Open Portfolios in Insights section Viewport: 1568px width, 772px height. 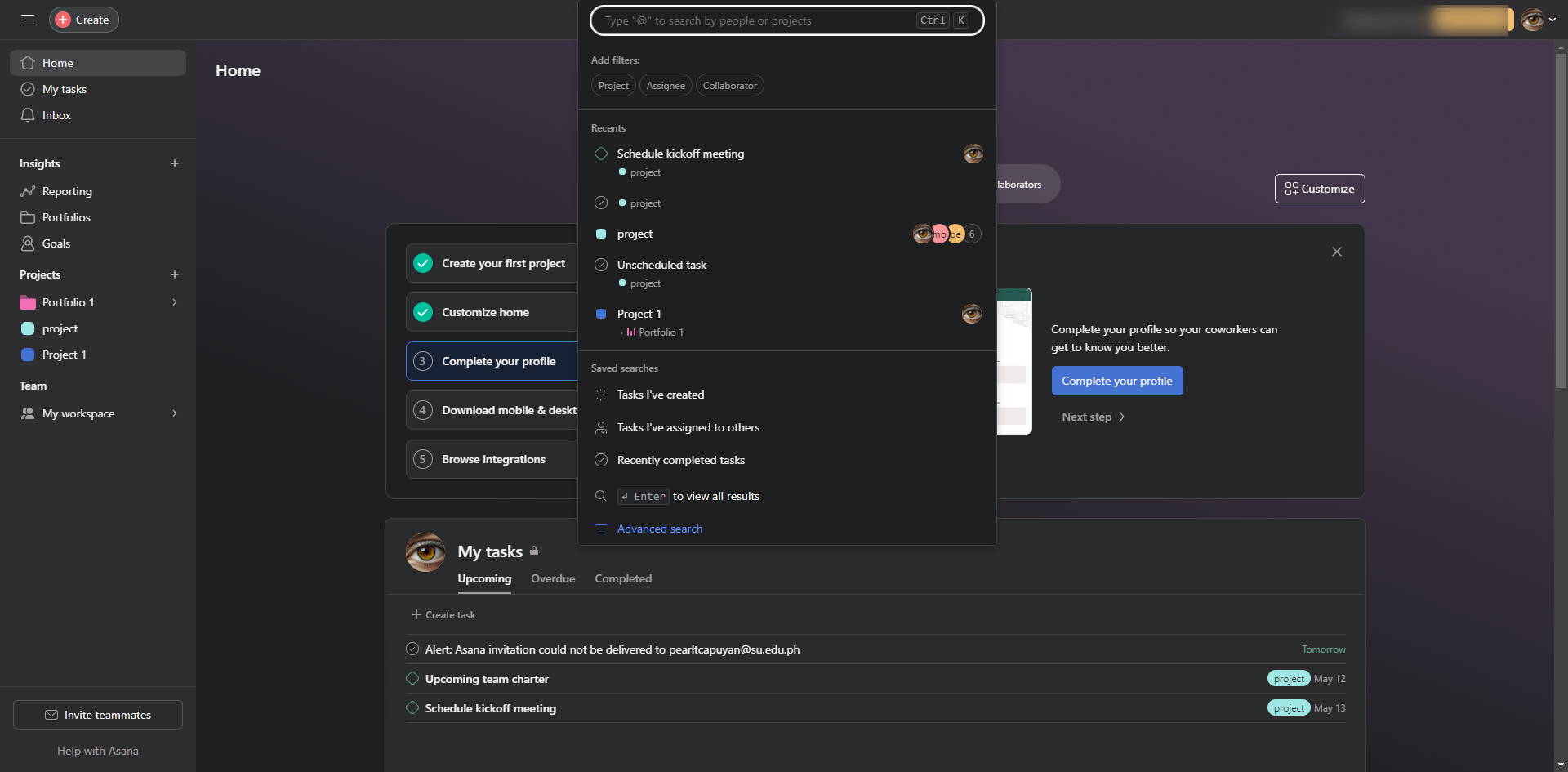(x=98, y=217)
